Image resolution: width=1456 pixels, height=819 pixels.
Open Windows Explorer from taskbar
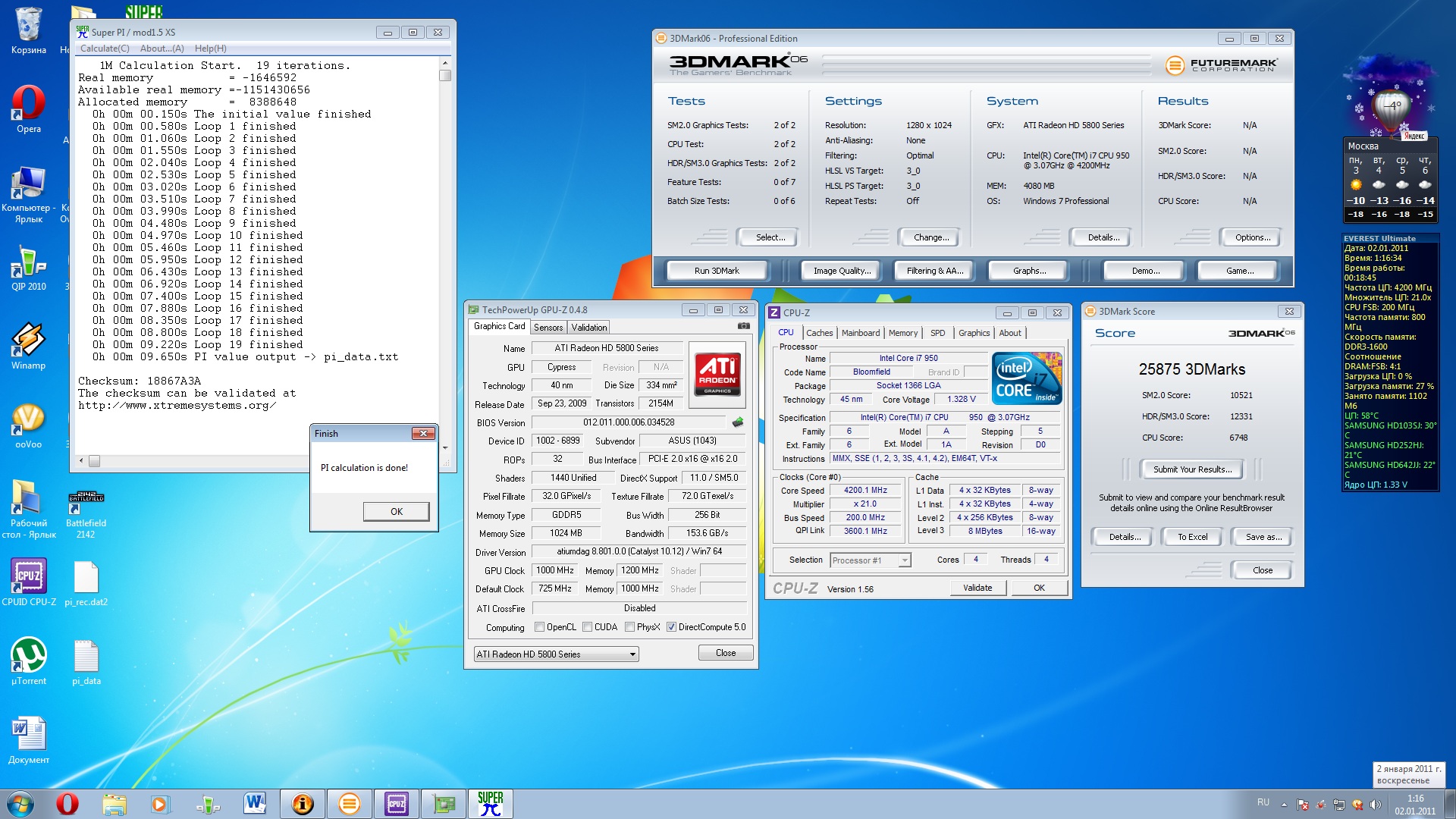pos(114,804)
